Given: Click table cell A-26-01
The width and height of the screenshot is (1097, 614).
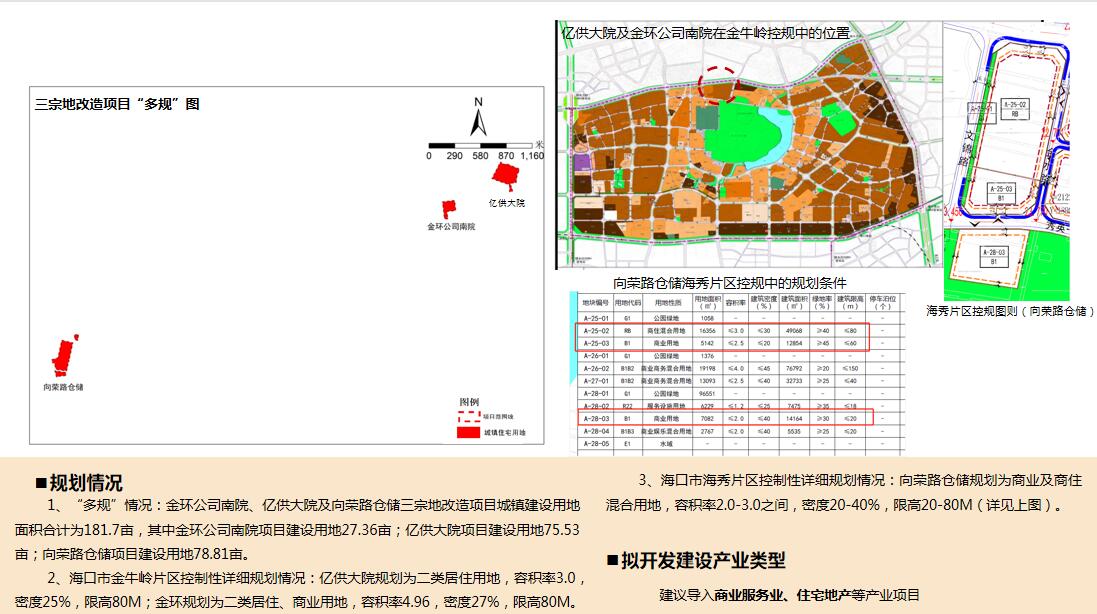Looking at the screenshot, I should (596, 356).
